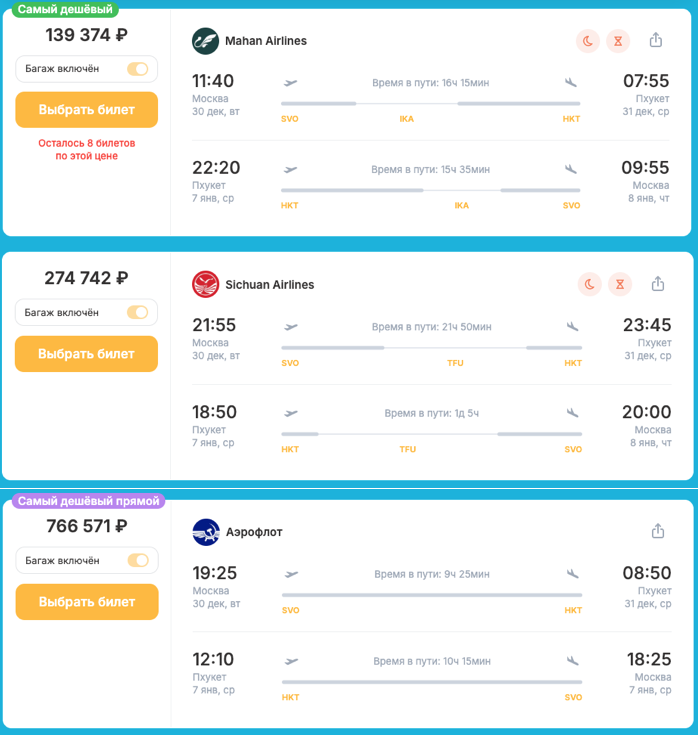Click the TFU layover code on outbound flight
The height and width of the screenshot is (735, 698).
[455, 363]
